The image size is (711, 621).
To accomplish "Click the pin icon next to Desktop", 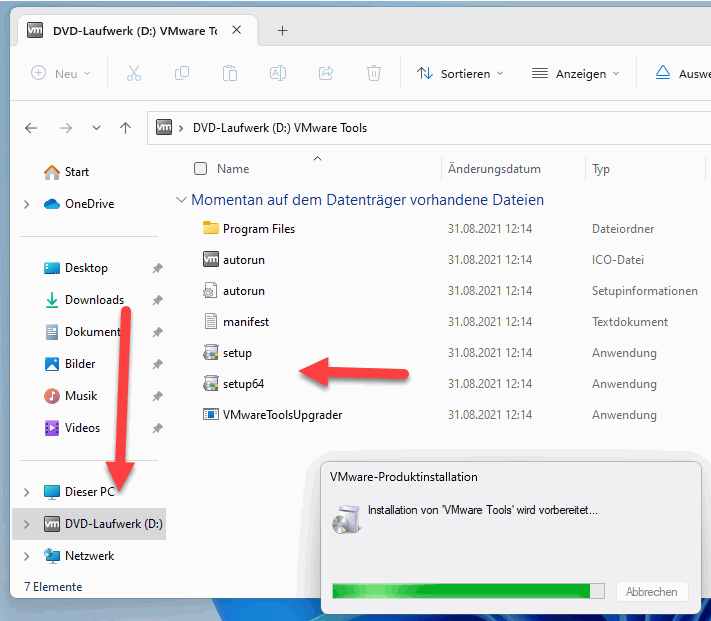I will 157,268.
